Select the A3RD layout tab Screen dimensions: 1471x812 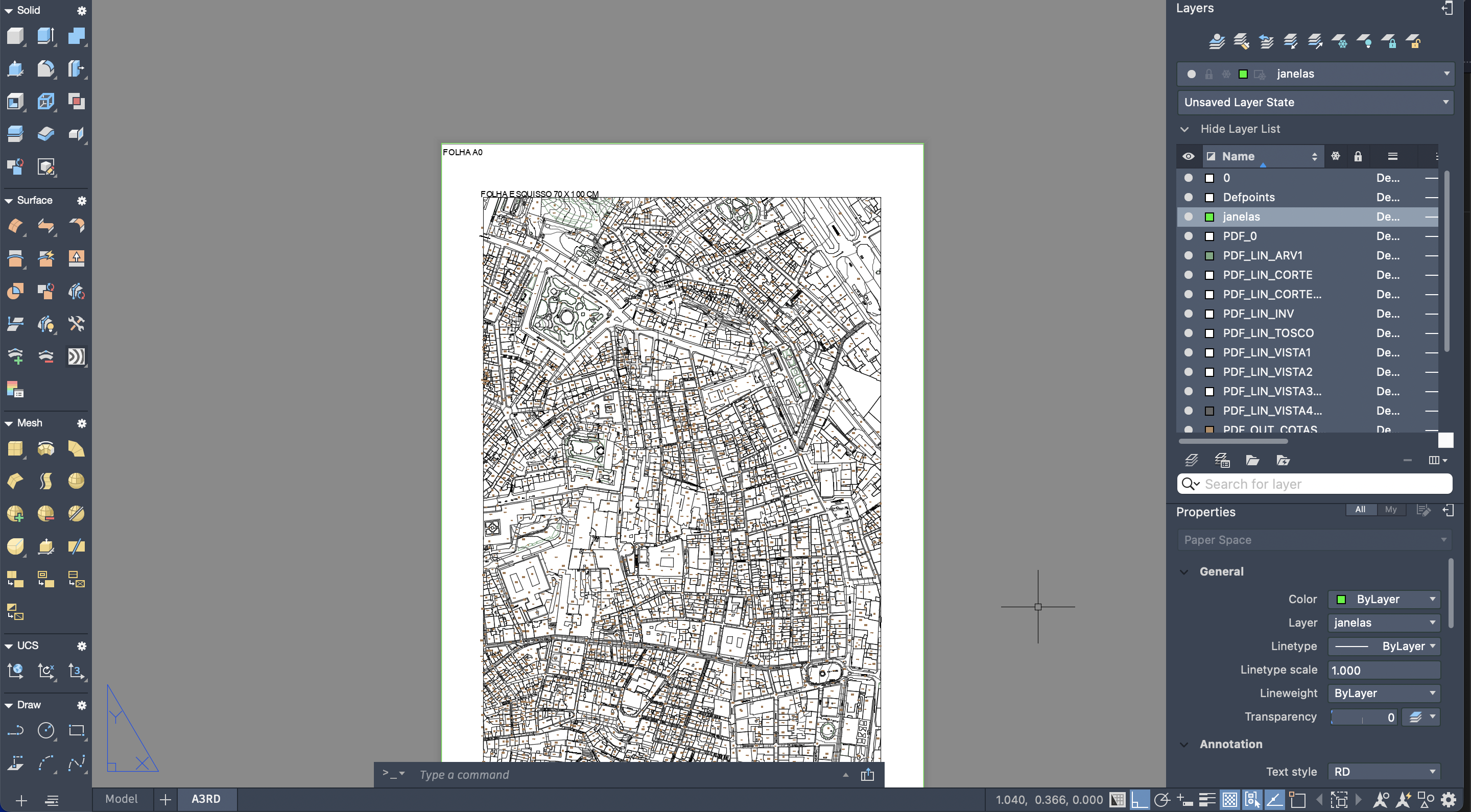(x=205, y=799)
